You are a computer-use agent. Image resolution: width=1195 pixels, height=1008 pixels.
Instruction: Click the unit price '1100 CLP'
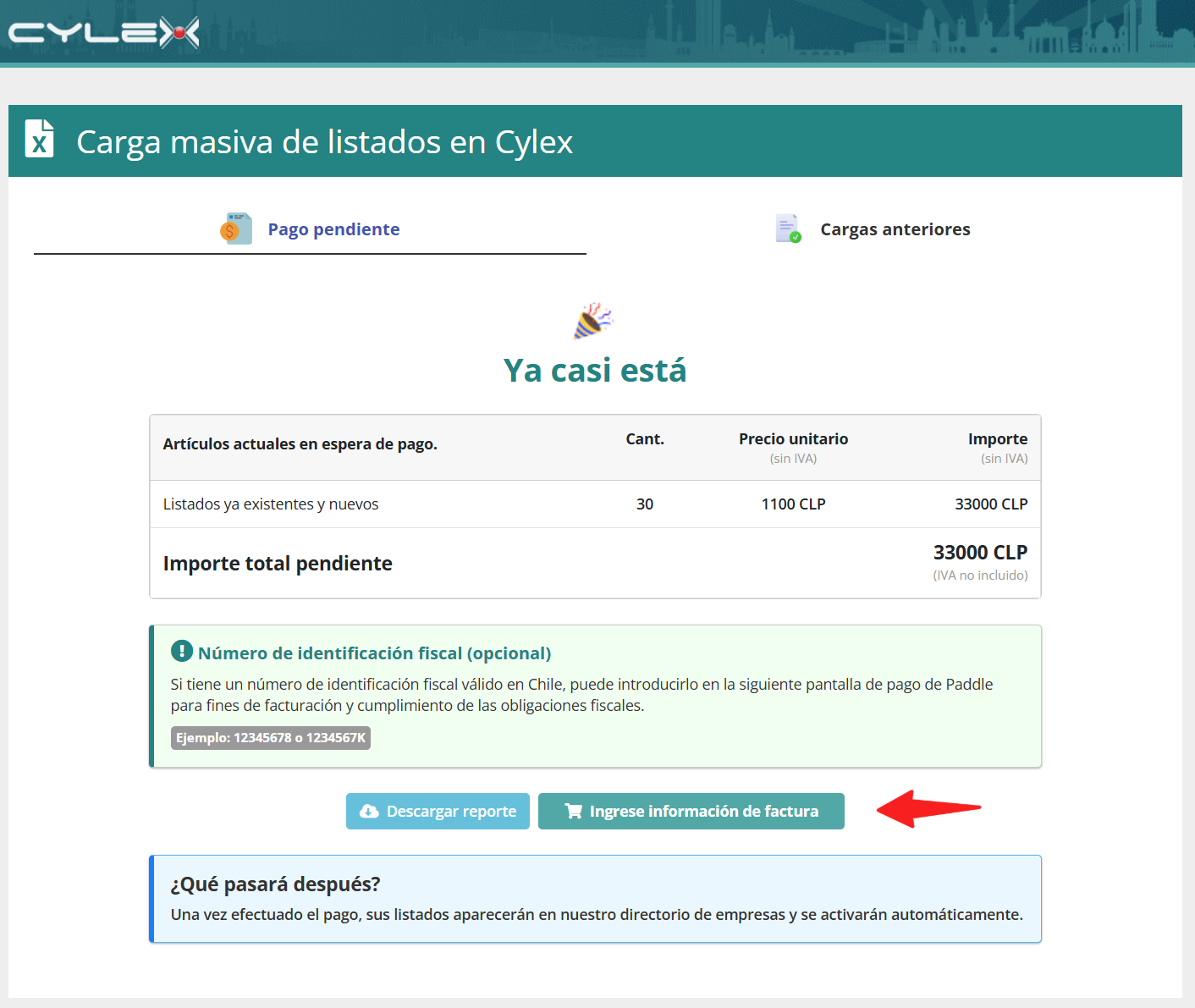tap(794, 504)
